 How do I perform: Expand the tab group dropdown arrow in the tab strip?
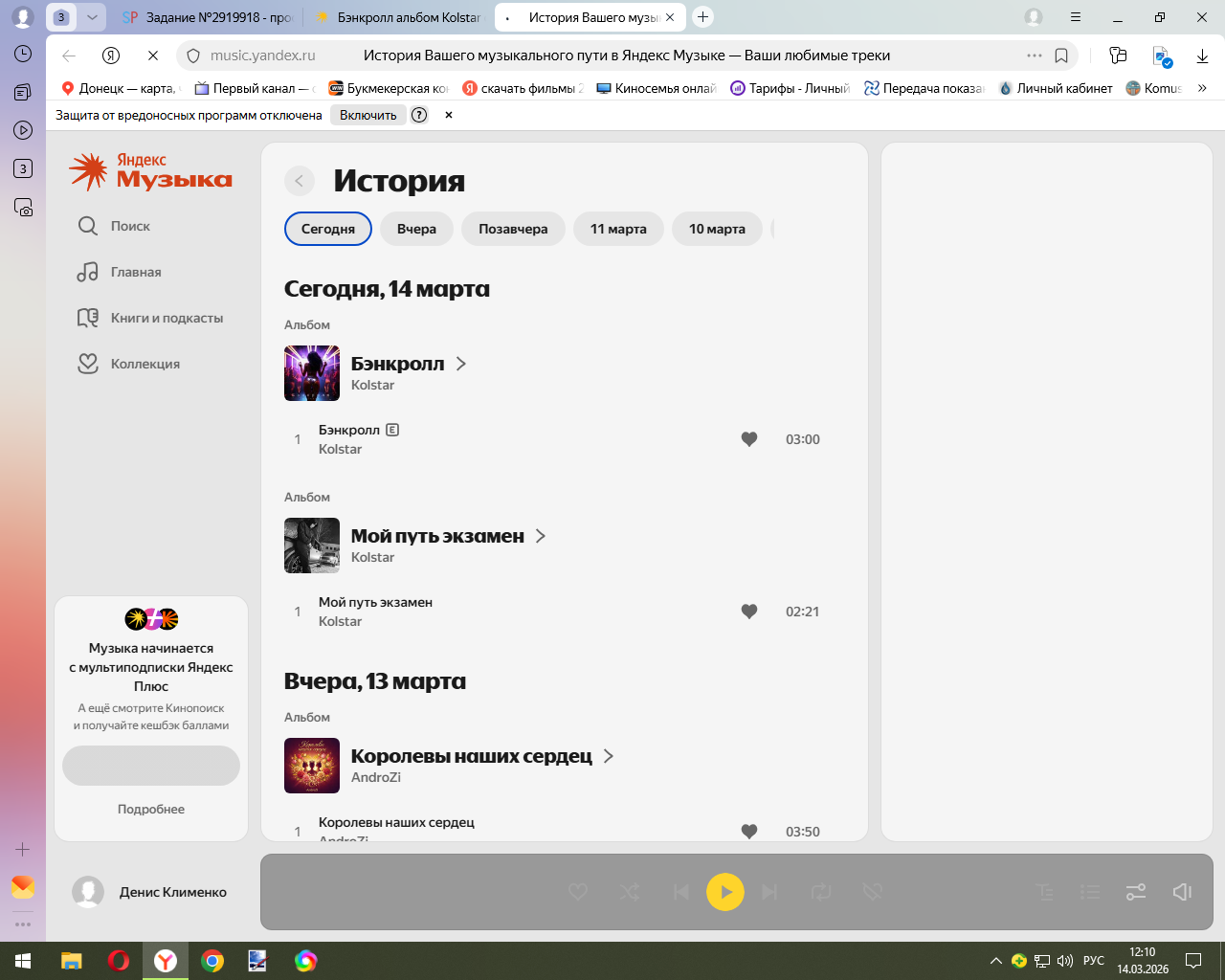click(92, 16)
